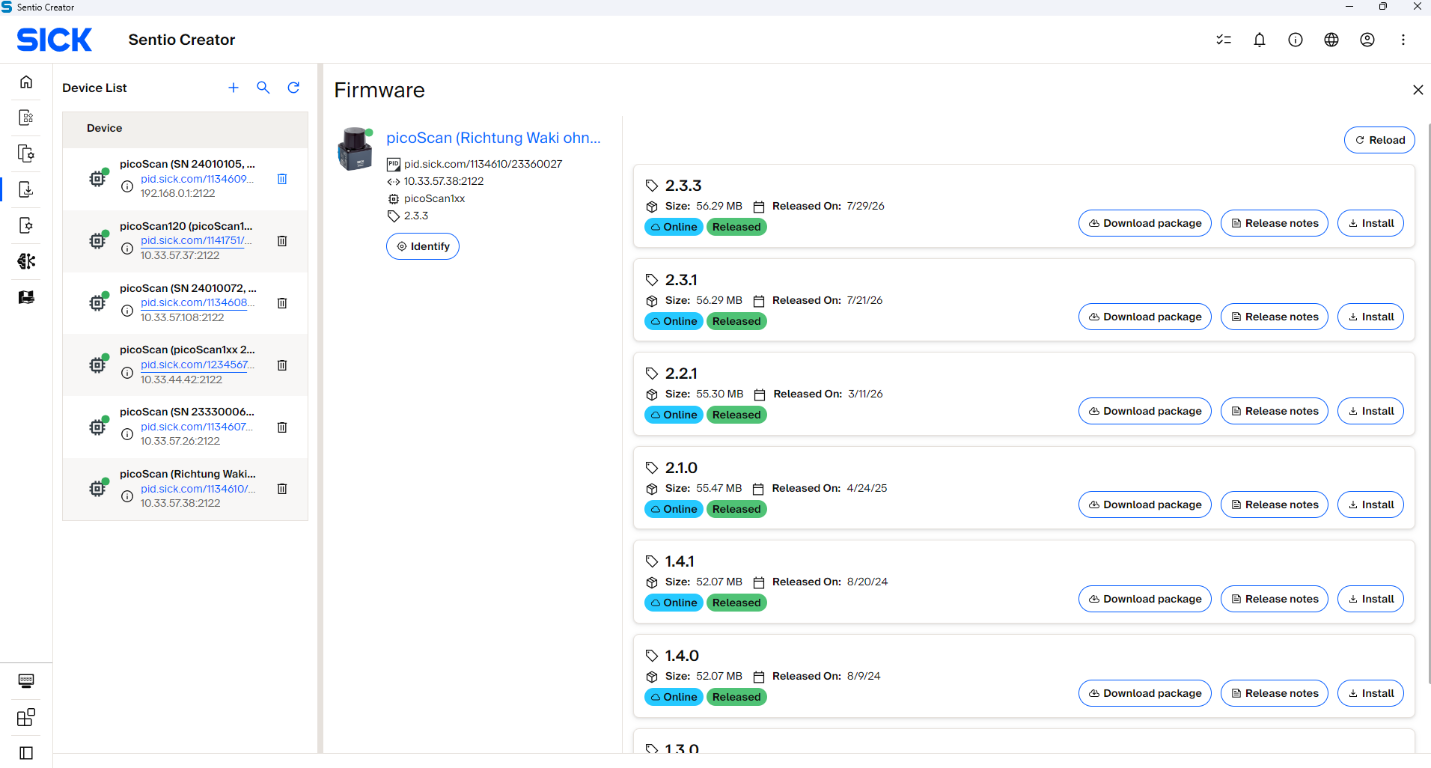The height and width of the screenshot is (768, 1431).
Task: Open pid.sick.com/1234567 link in device list
Action: [x=197, y=365]
